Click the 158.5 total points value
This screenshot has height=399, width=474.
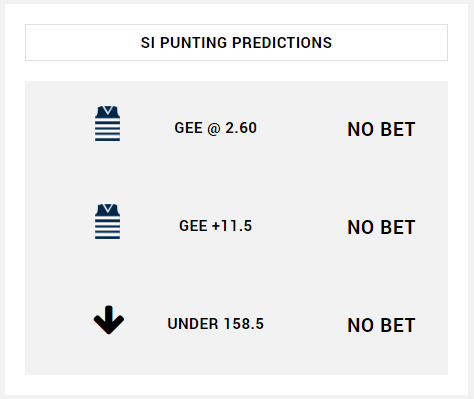[244, 324]
